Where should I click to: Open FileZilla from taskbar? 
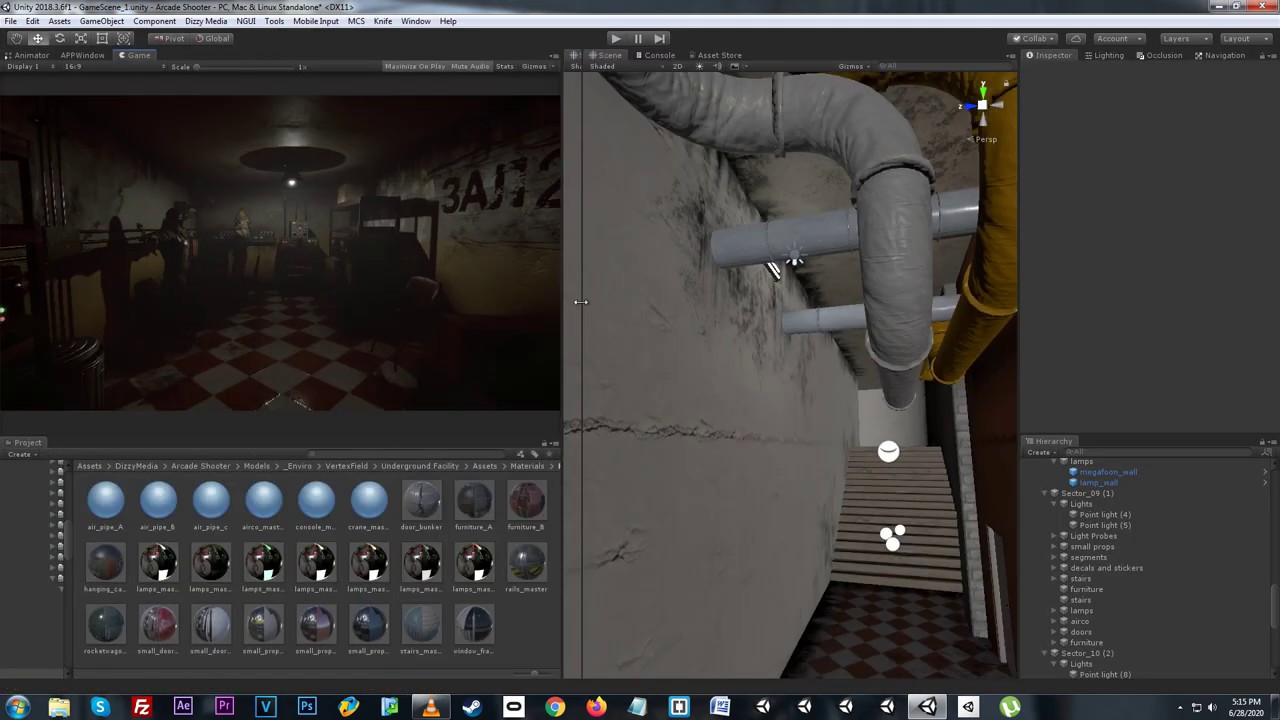(x=142, y=707)
